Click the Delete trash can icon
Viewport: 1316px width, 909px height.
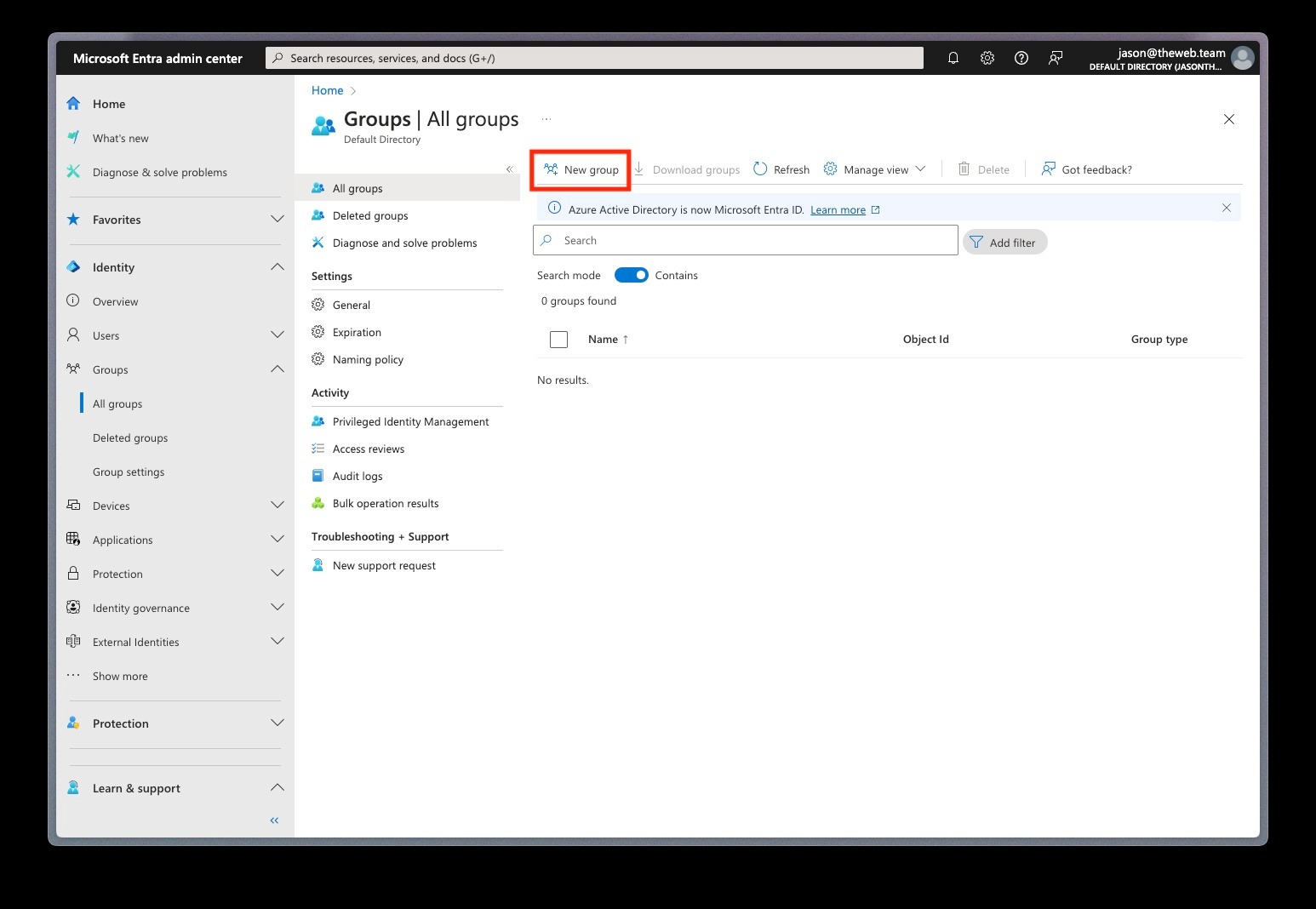point(964,169)
